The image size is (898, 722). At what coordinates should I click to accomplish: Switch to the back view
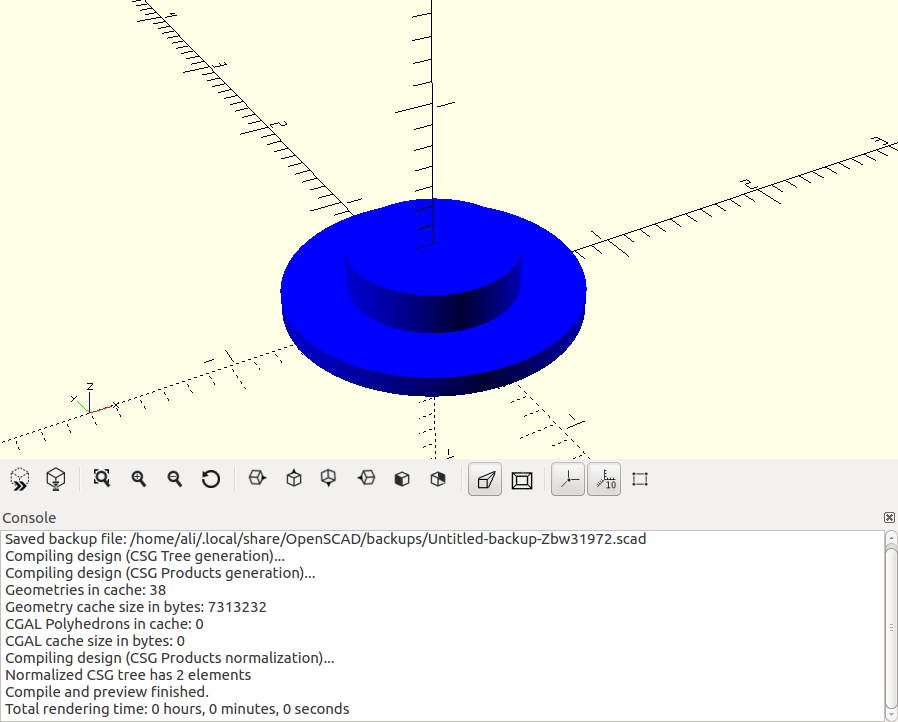pos(437,479)
